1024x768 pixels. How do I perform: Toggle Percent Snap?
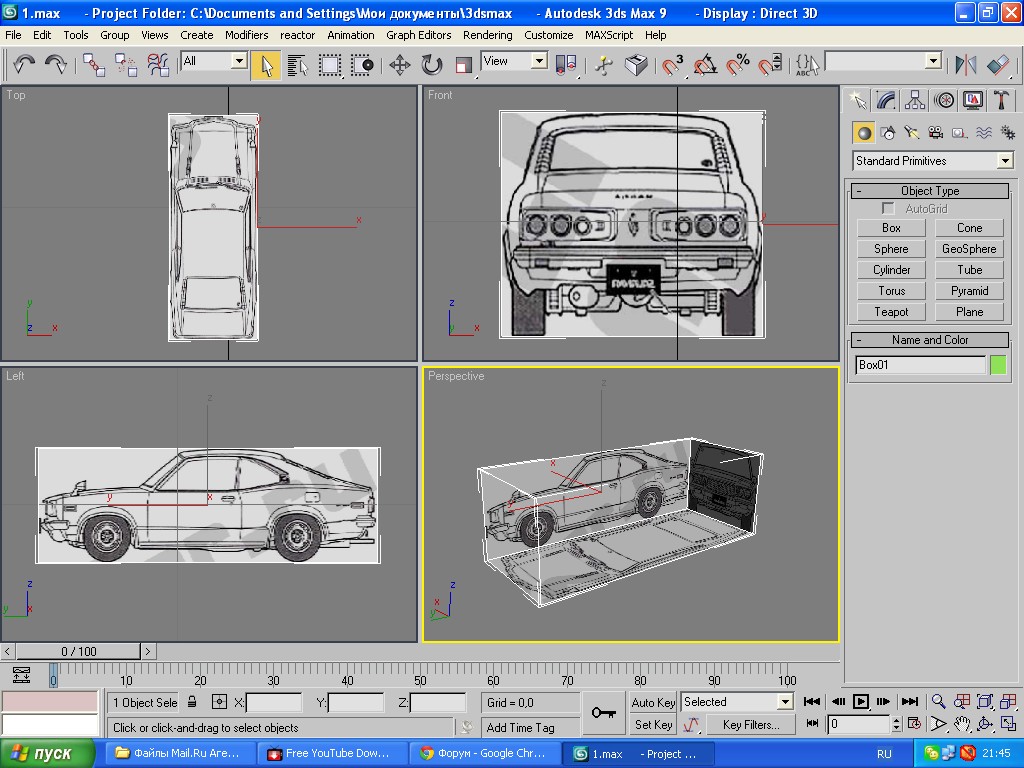tap(737, 65)
